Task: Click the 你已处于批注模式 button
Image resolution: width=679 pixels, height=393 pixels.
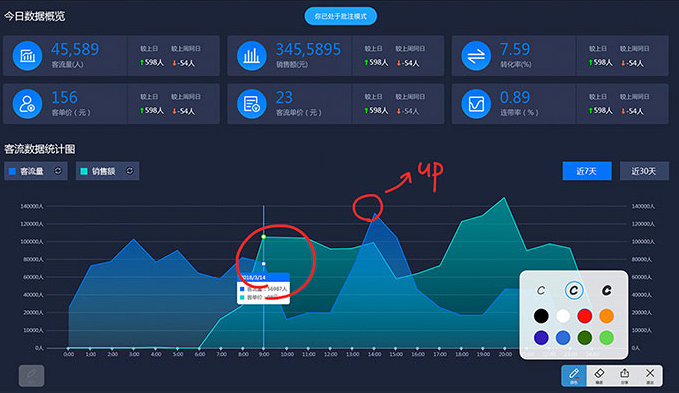Action: (x=340, y=16)
